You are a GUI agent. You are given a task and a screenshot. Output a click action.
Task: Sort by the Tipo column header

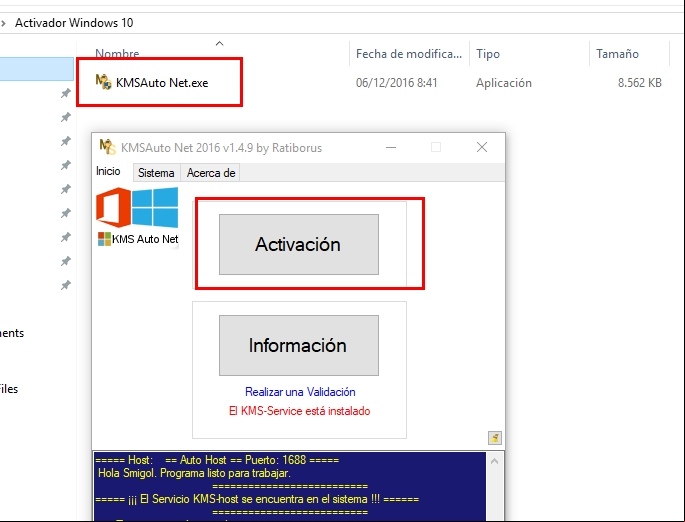488,54
